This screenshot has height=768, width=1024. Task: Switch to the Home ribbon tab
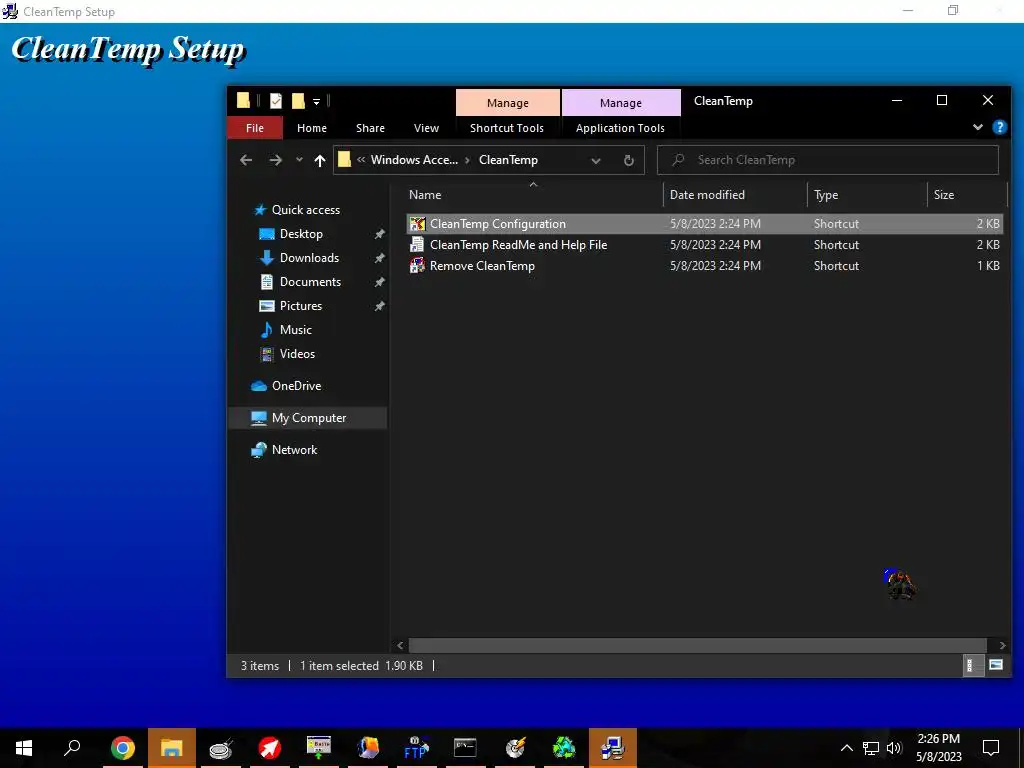312,128
